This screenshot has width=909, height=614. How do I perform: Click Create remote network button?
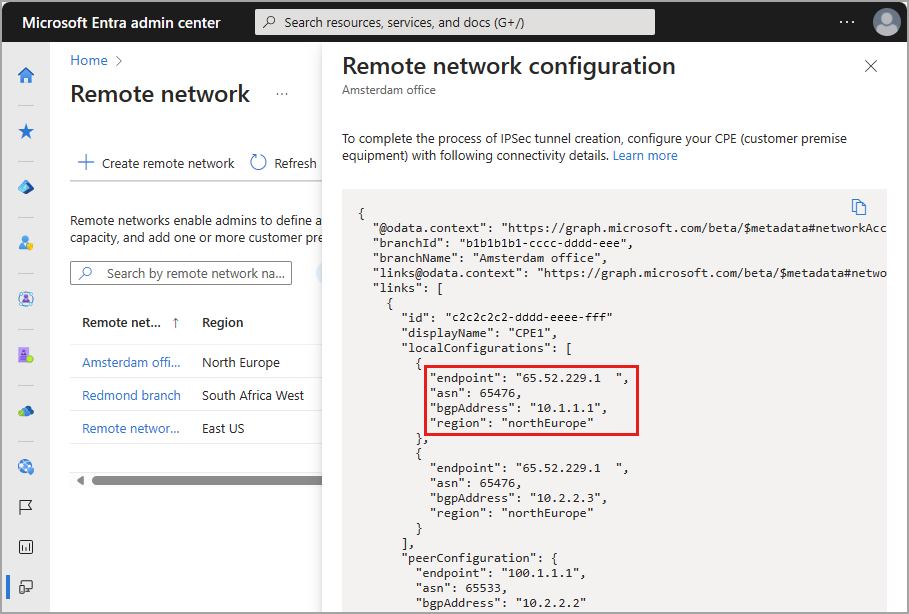[x=156, y=163]
